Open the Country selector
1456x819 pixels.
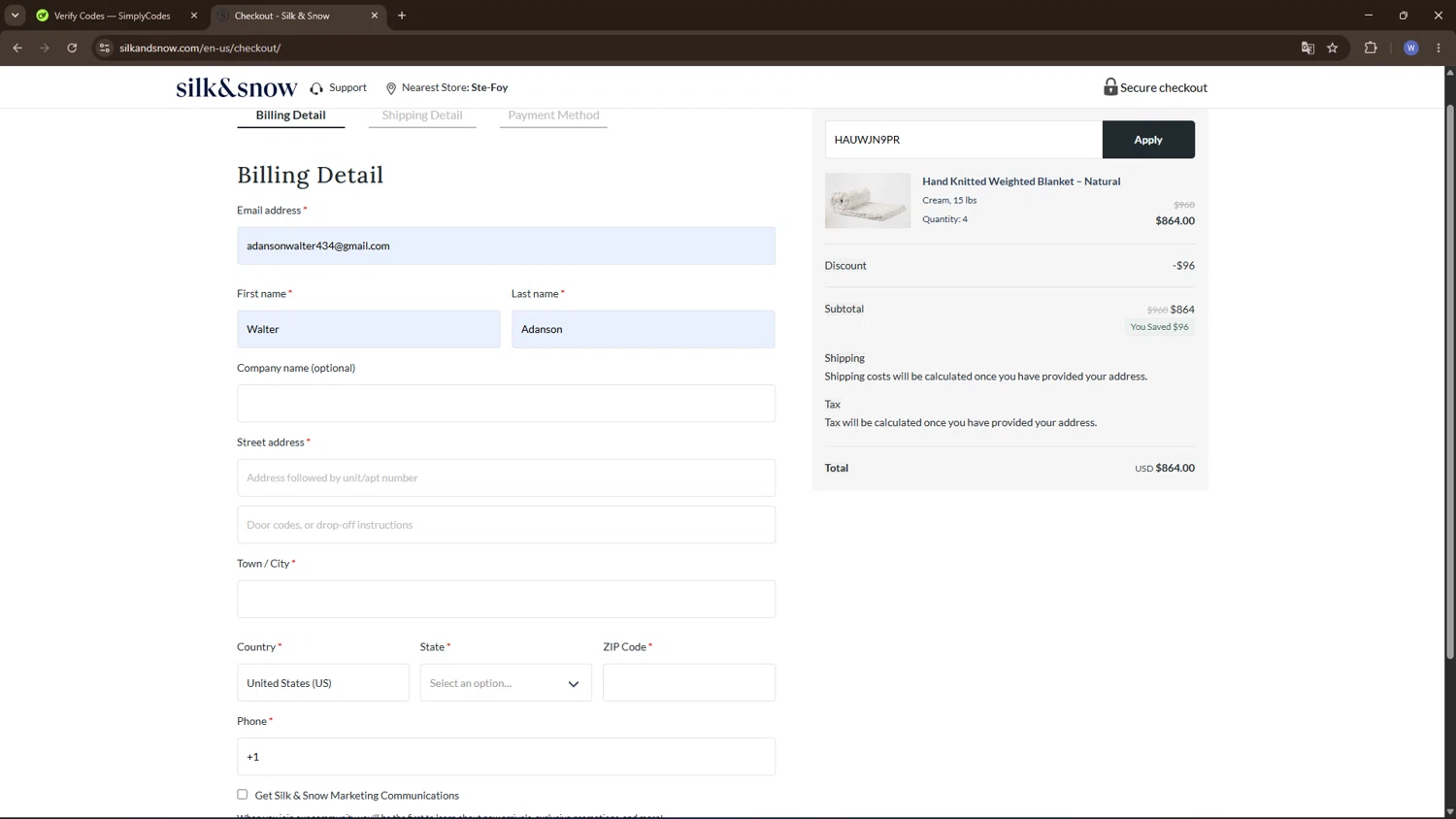click(323, 683)
